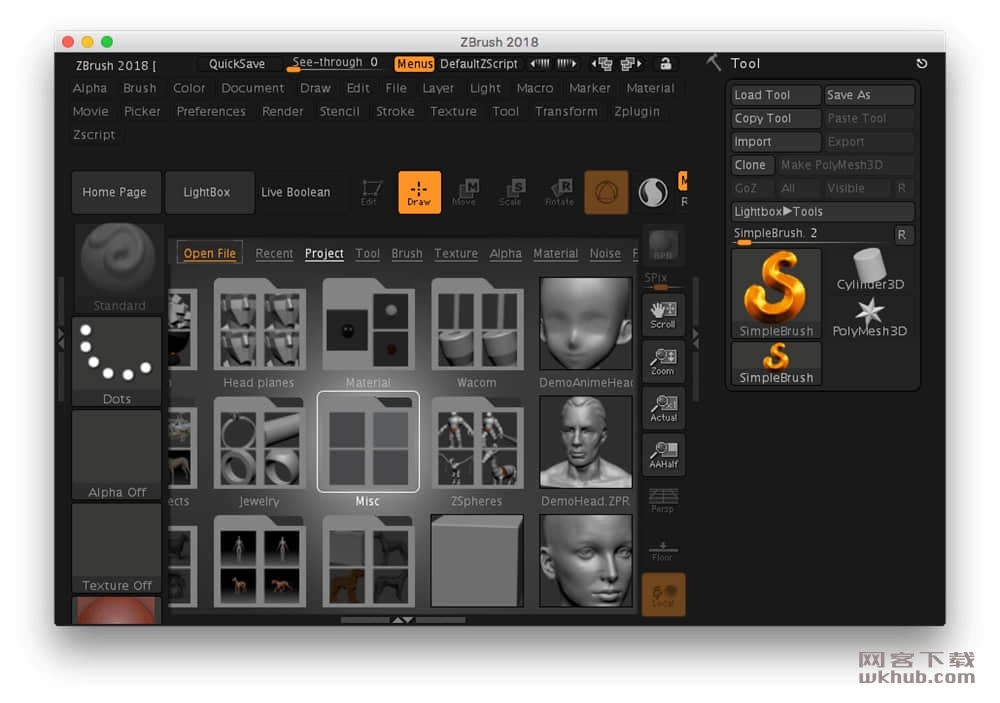Click the small SimpleBrush tool icon

tap(776, 363)
